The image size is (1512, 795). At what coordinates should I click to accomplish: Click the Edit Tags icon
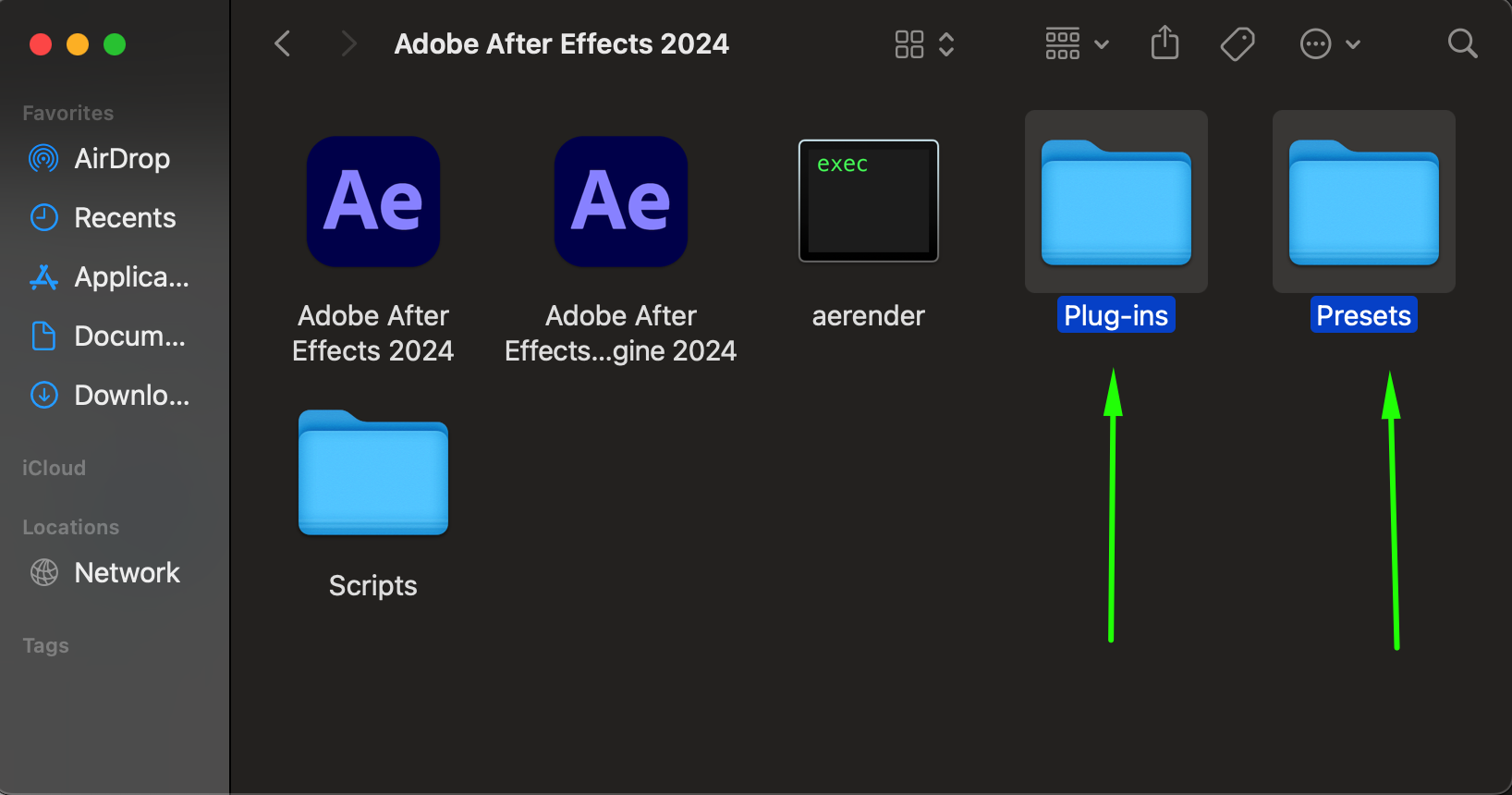pyautogui.click(x=1237, y=43)
